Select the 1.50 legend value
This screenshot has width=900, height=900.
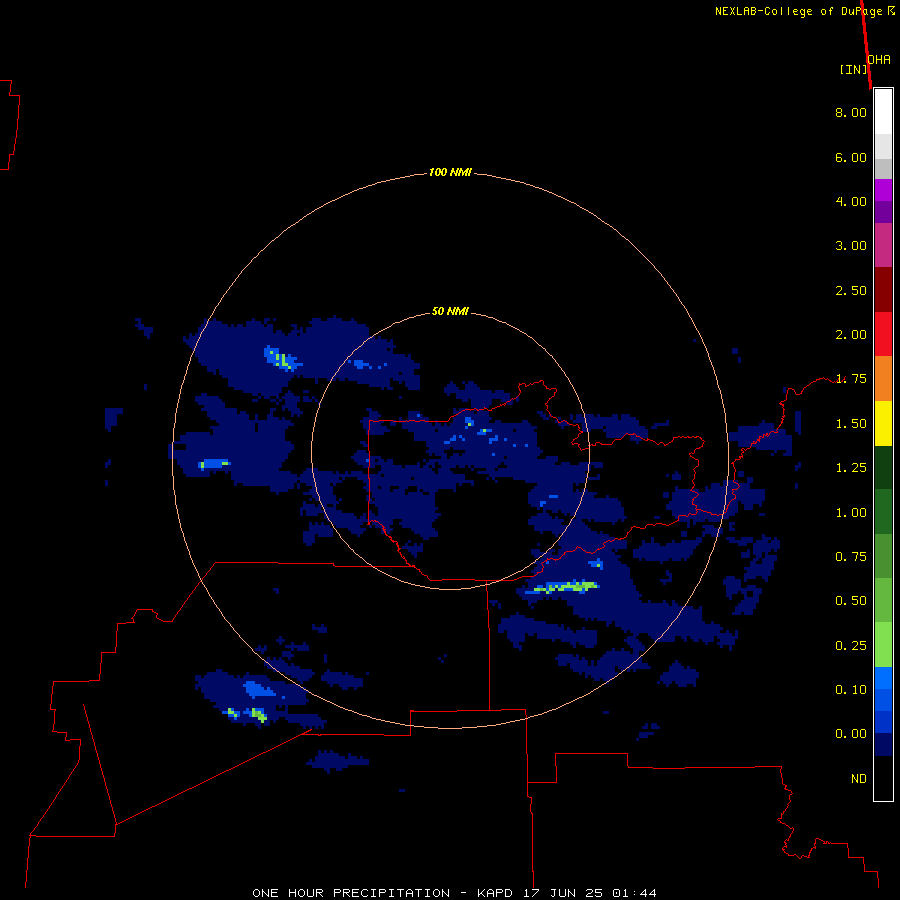[x=851, y=424]
